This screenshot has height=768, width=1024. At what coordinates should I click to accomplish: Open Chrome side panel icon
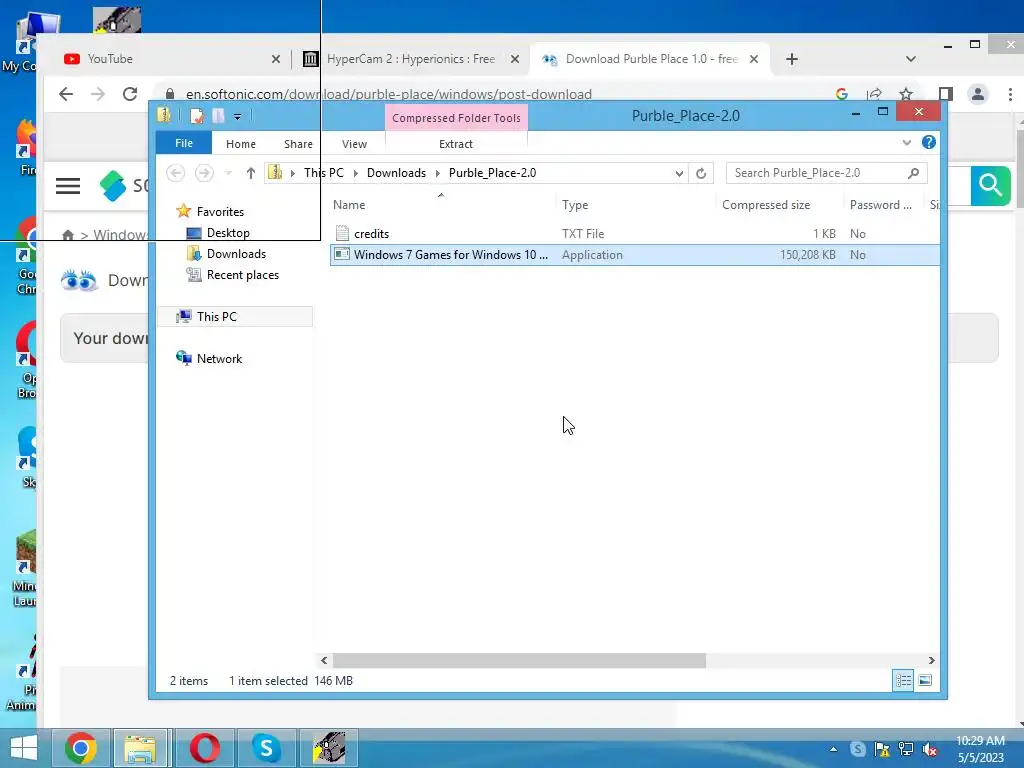[945, 94]
